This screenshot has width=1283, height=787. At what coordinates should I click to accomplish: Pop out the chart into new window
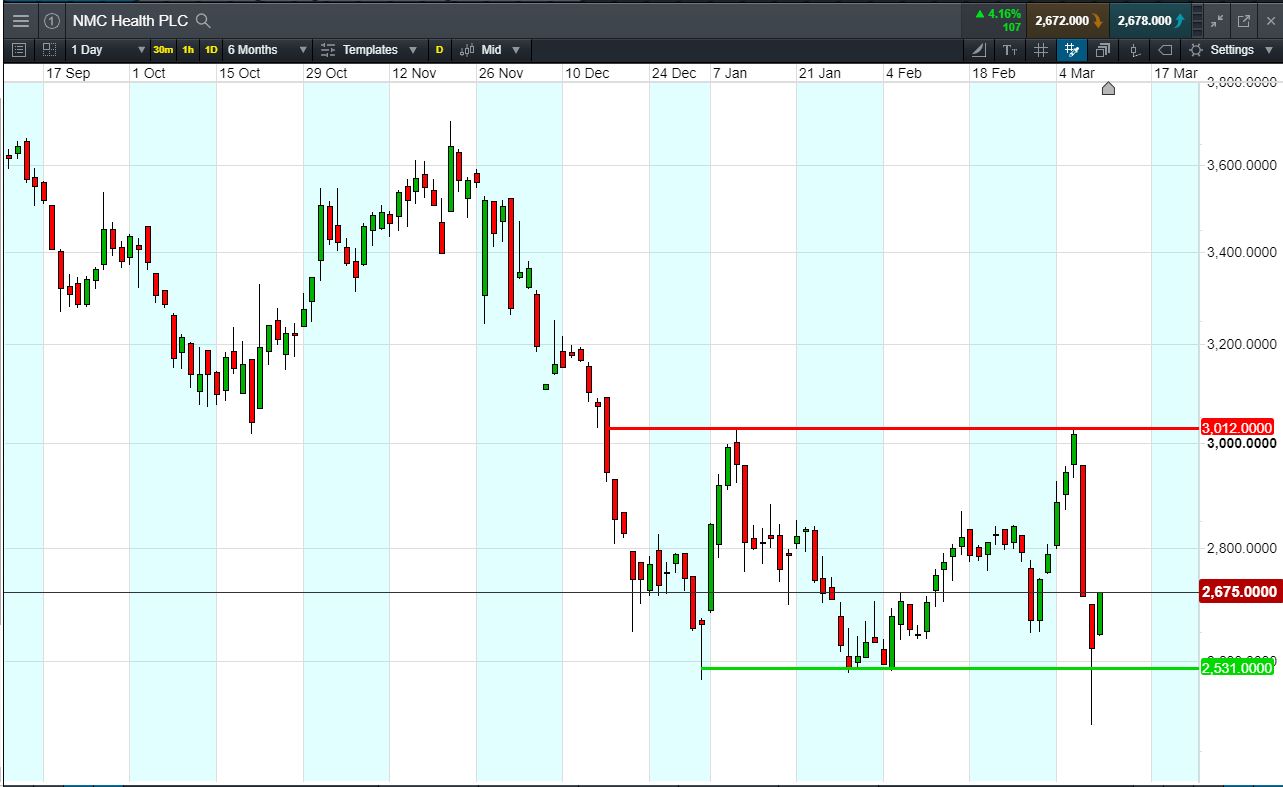click(1244, 20)
